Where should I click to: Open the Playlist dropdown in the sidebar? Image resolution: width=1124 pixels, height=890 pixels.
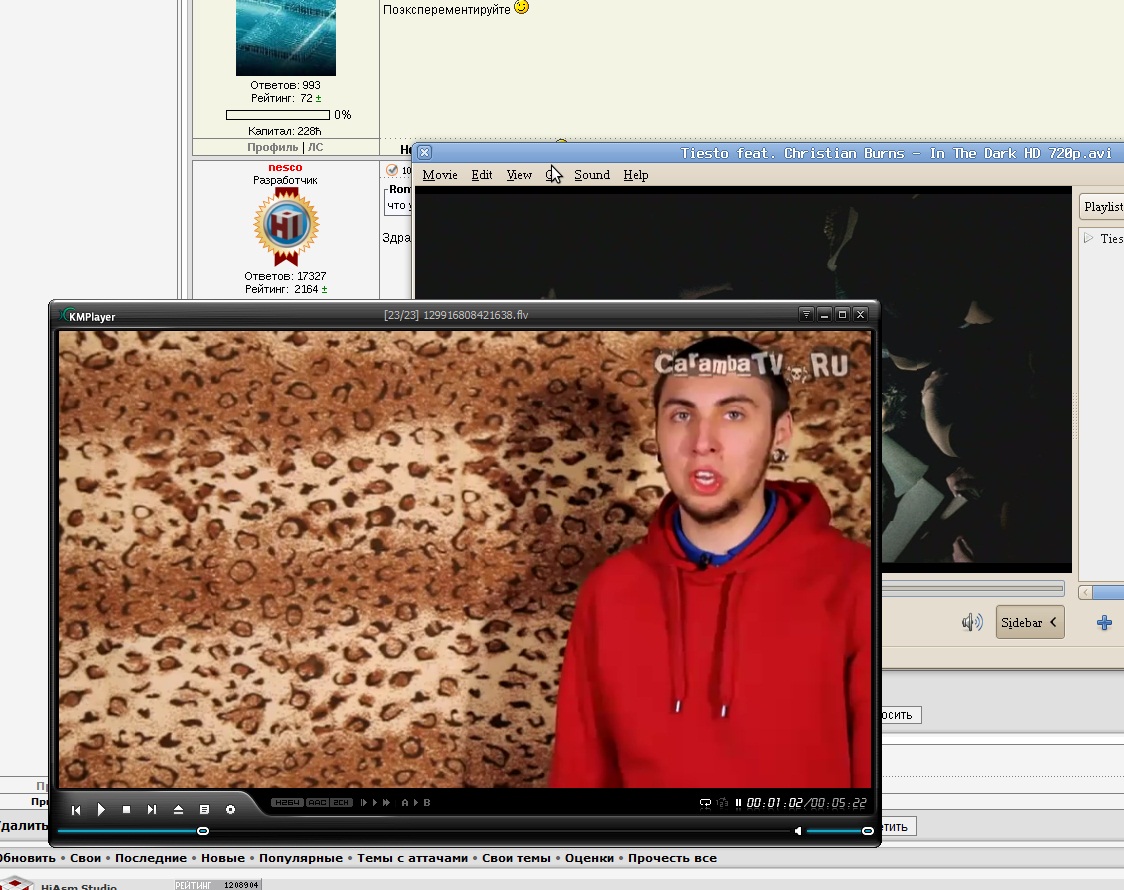point(1103,206)
